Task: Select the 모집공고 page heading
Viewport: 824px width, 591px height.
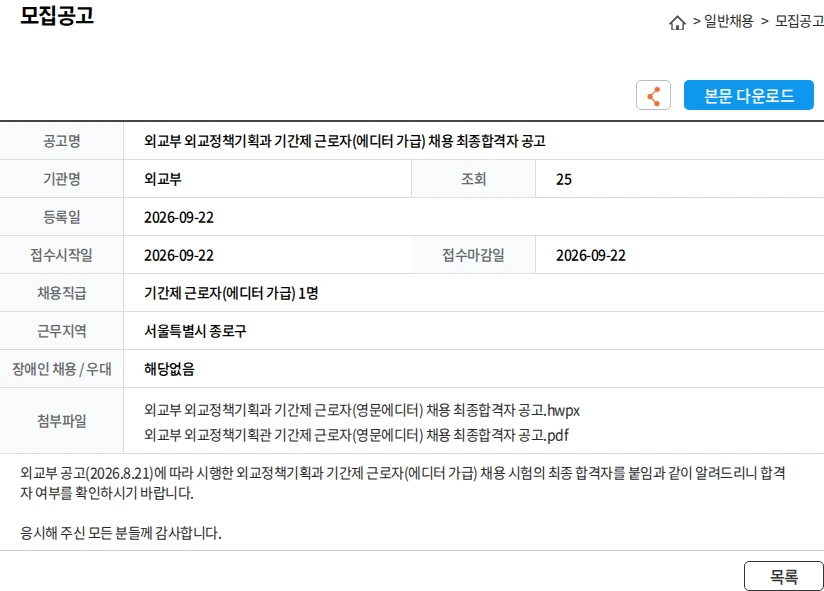Action: pos(57,15)
